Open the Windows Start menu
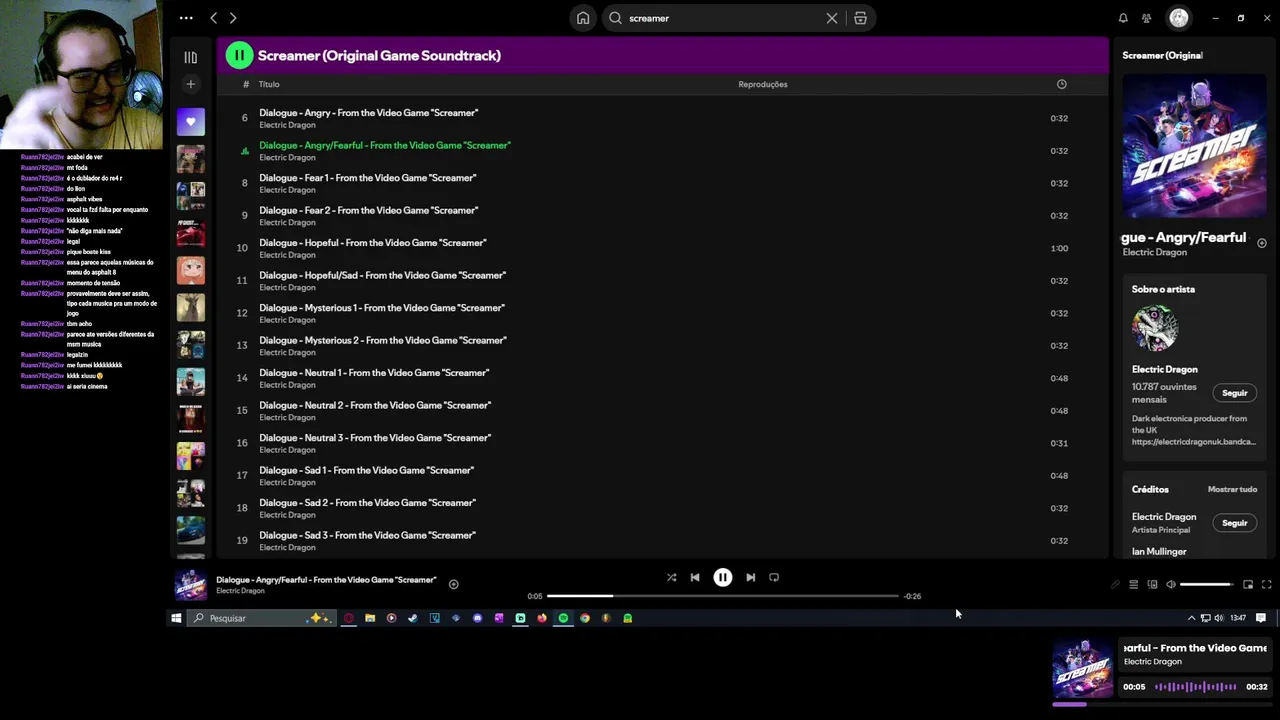 (x=176, y=618)
